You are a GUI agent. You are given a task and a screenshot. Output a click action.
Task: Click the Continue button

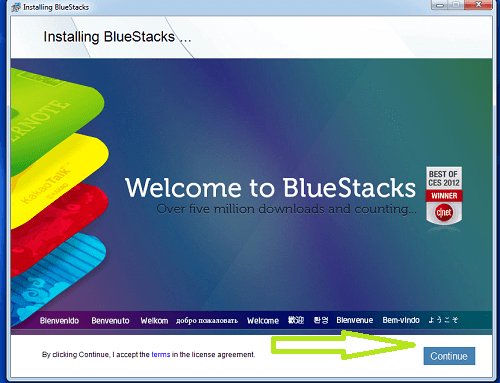tap(449, 356)
